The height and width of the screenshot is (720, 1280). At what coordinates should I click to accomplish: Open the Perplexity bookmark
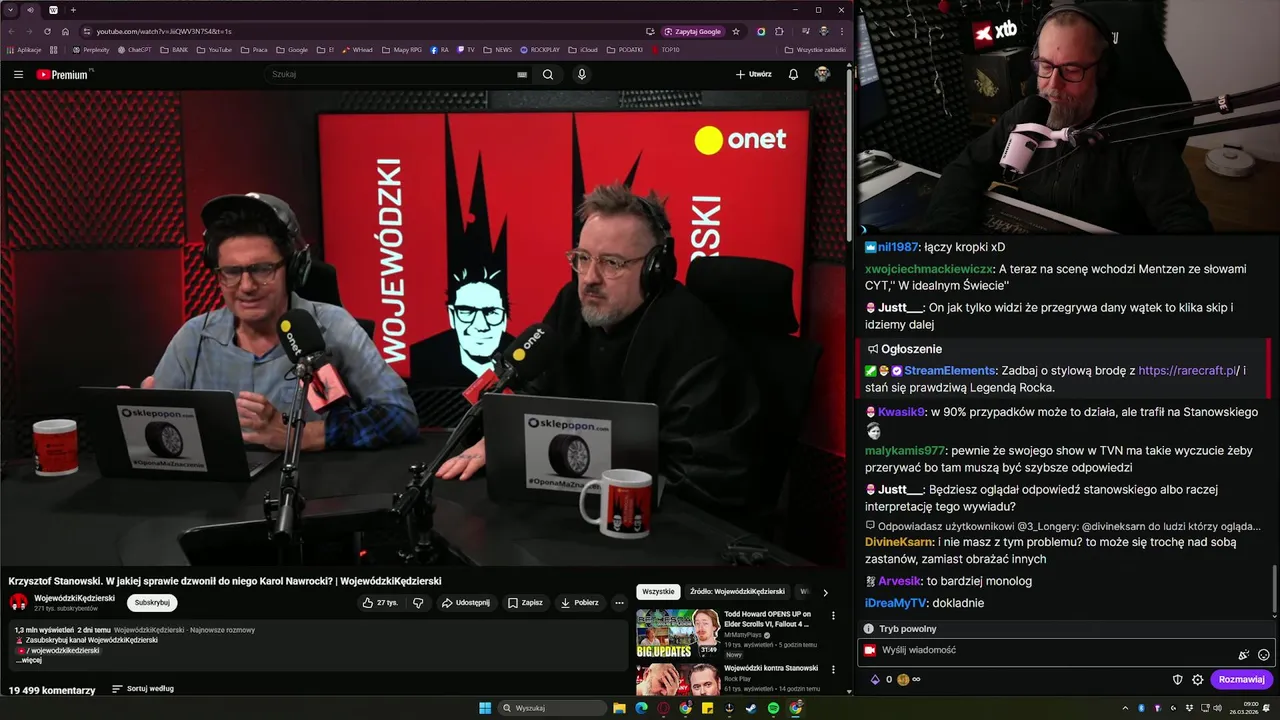90,49
